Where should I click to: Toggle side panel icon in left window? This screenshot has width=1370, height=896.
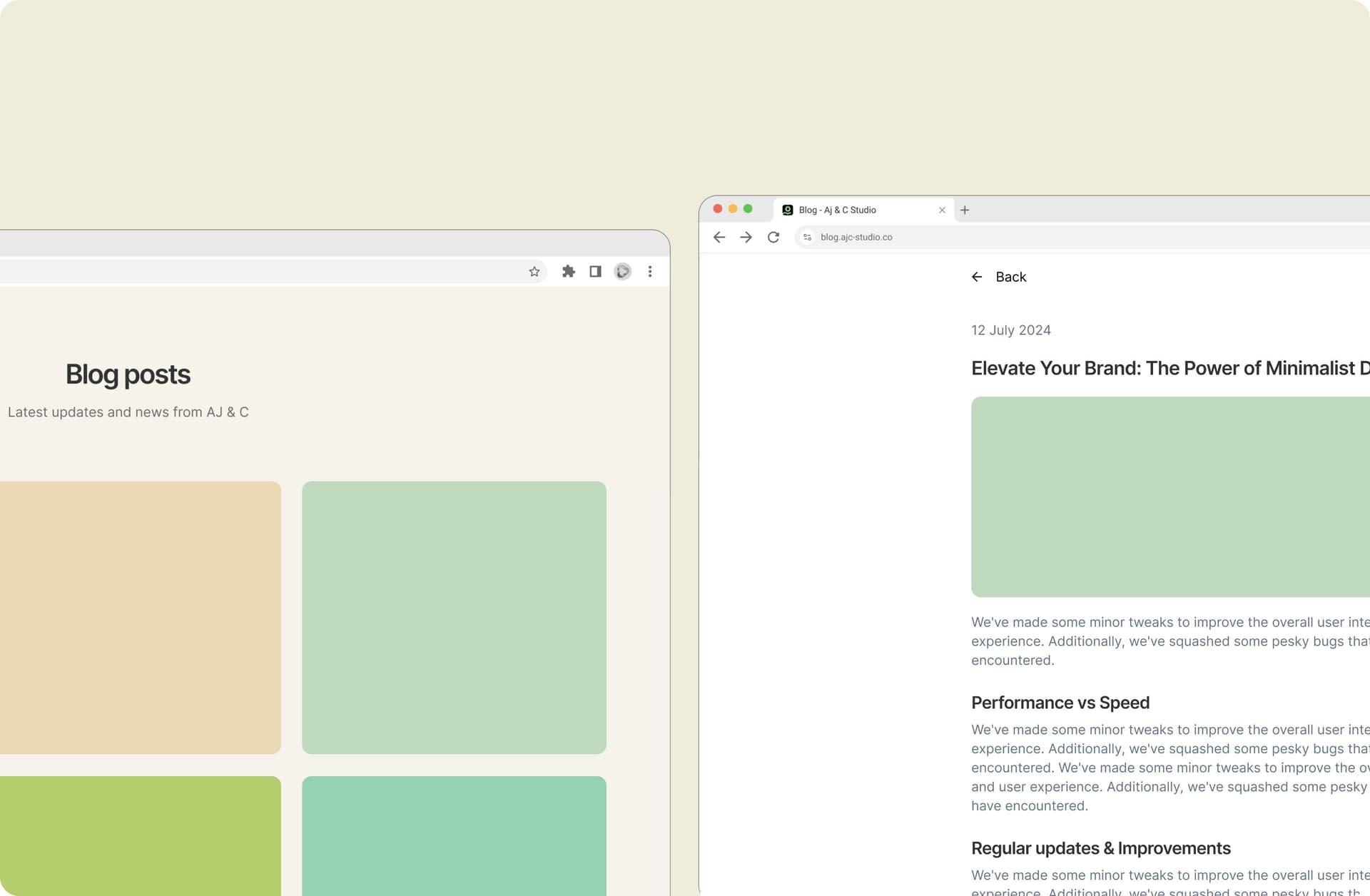595,271
